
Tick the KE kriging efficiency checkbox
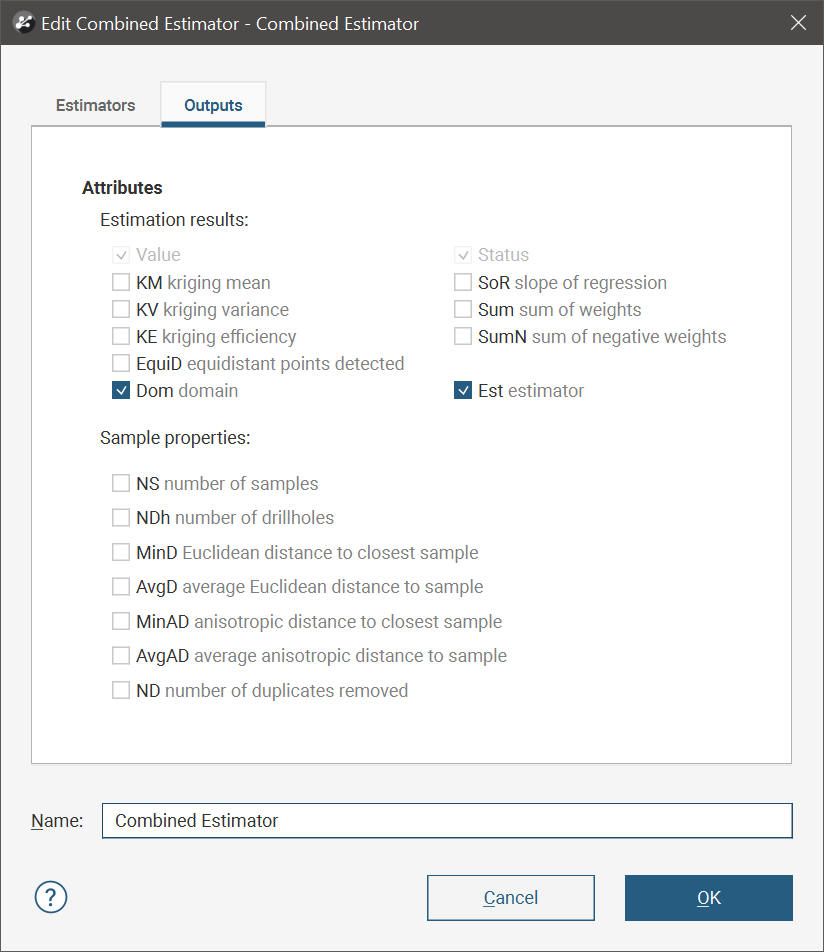point(121,337)
